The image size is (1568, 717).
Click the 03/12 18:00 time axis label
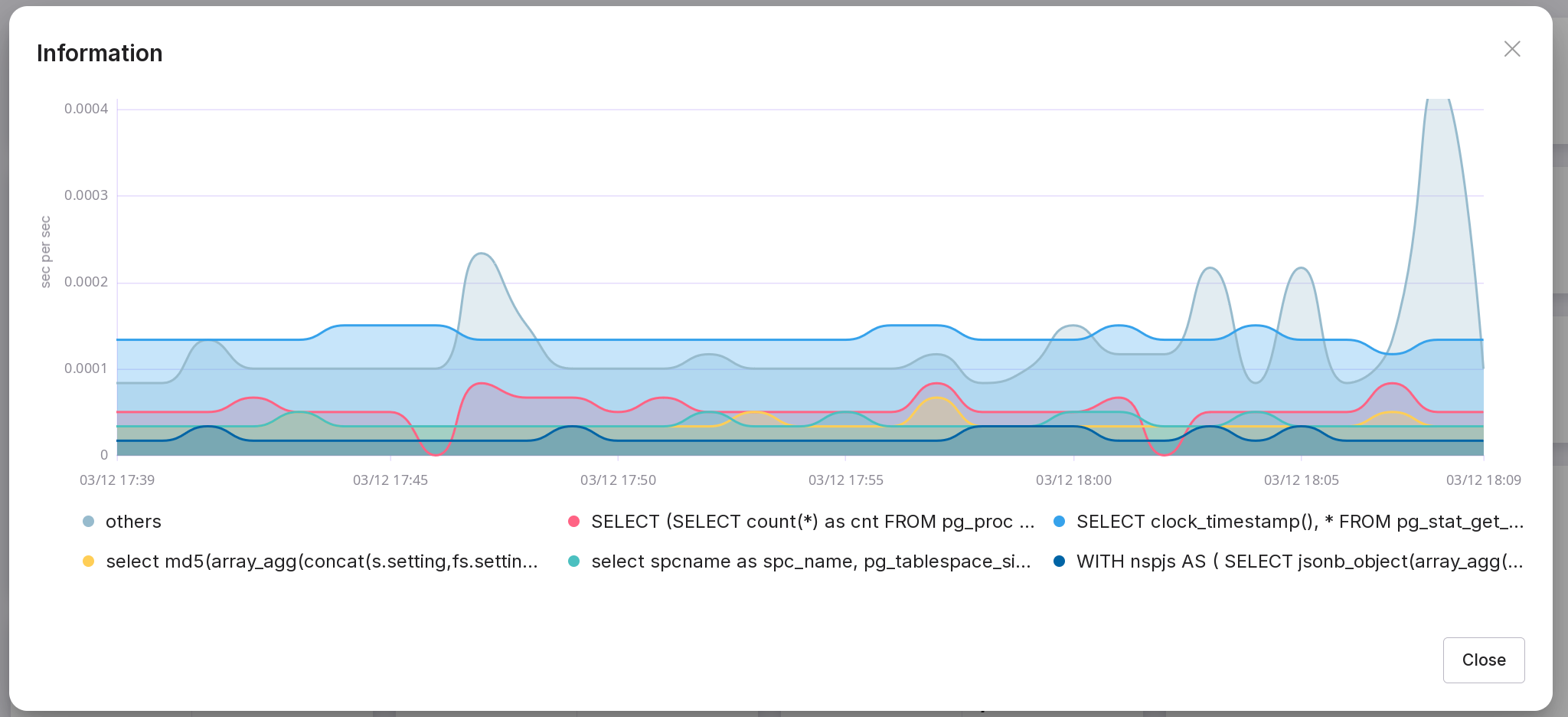[x=1073, y=480]
